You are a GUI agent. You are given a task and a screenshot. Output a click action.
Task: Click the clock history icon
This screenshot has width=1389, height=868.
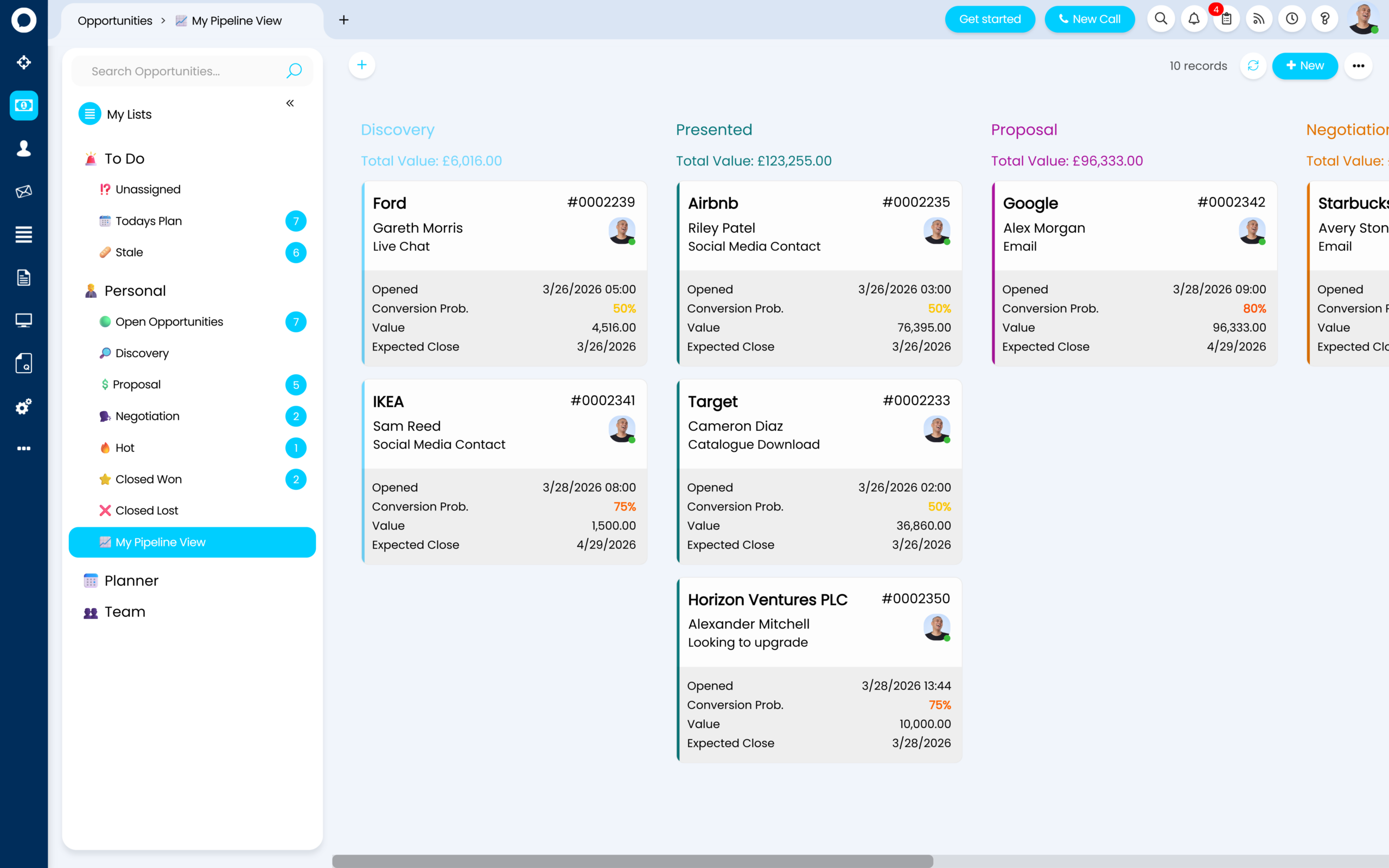pos(1292,19)
